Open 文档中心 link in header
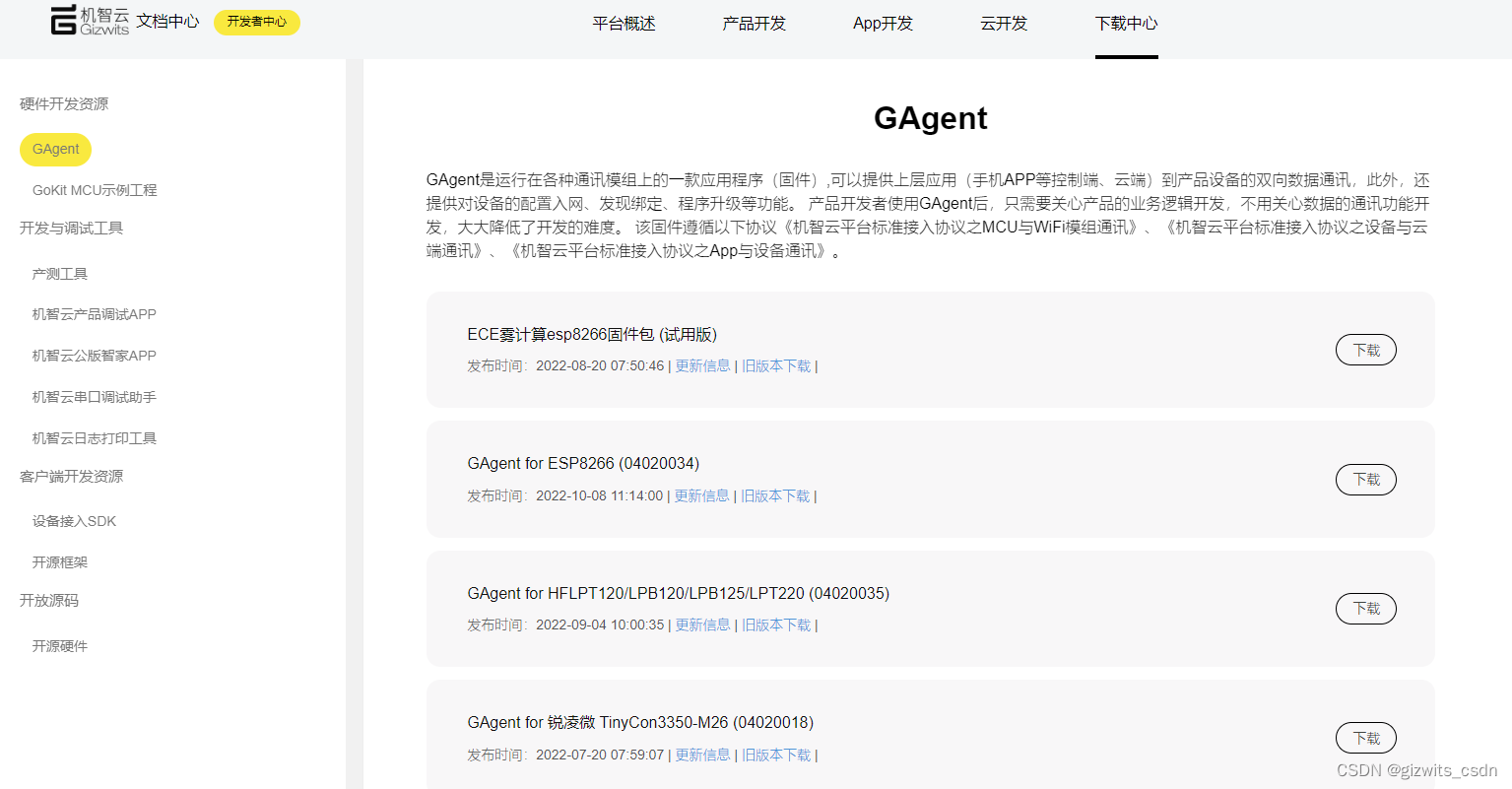This screenshot has height=789, width=1512. tap(167, 22)
